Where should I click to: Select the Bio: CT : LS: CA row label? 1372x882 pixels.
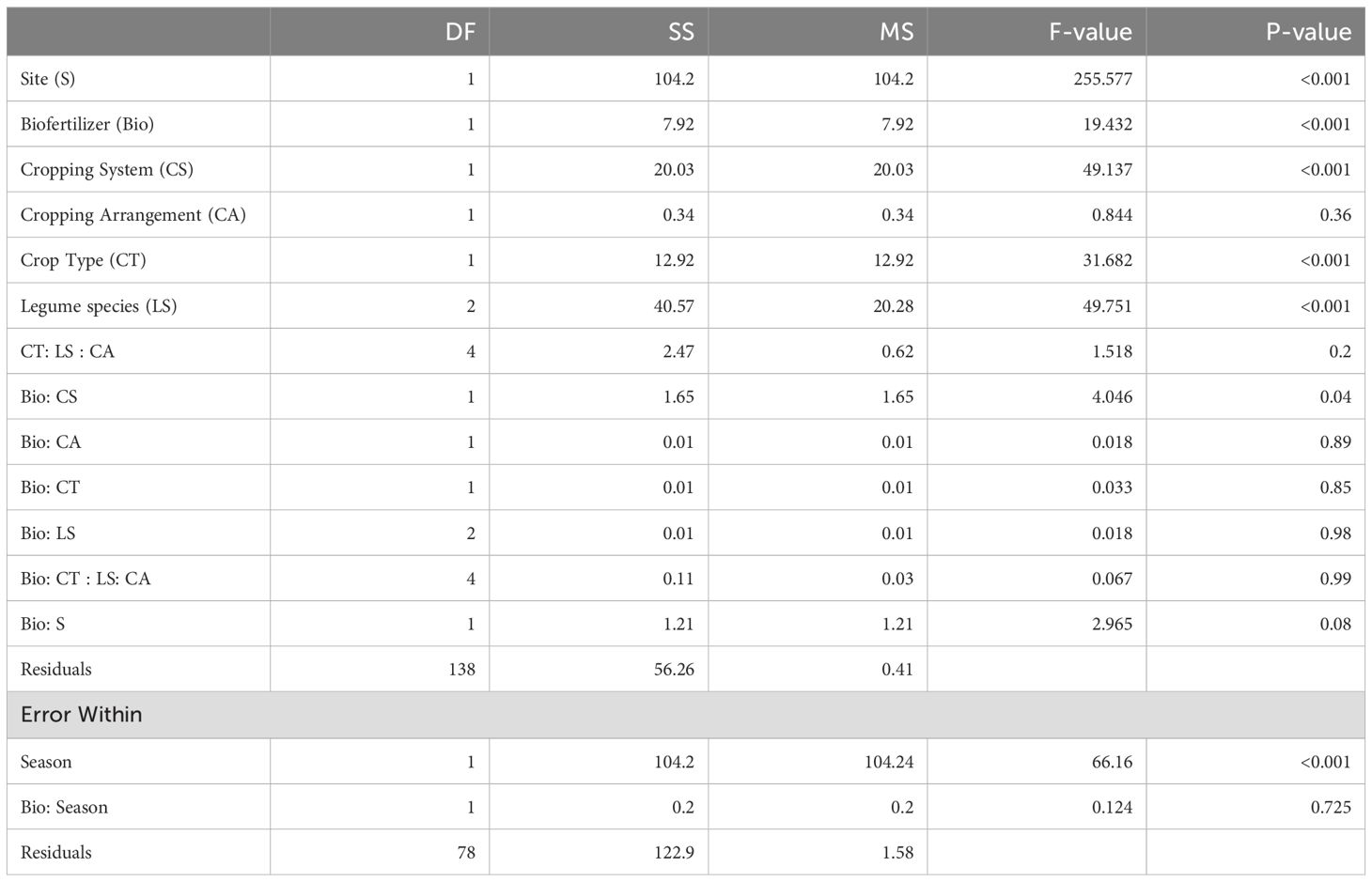[x=86, y=579]
